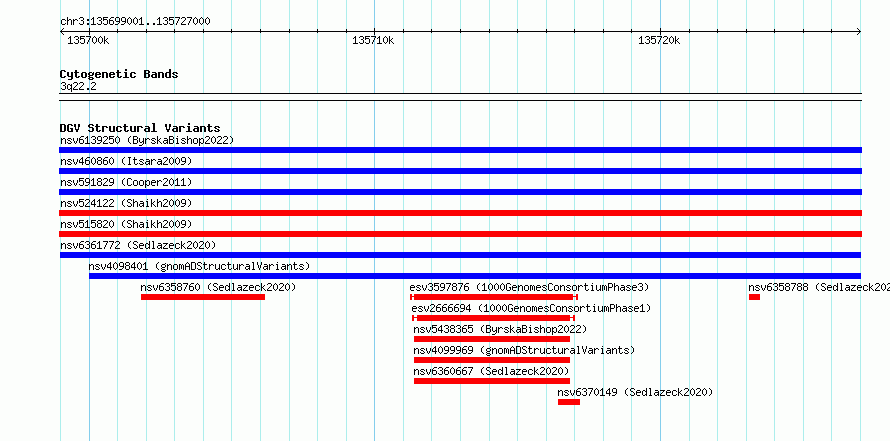Click the 135700k ruler label
The image size is (890, 441).
point(88,40)
